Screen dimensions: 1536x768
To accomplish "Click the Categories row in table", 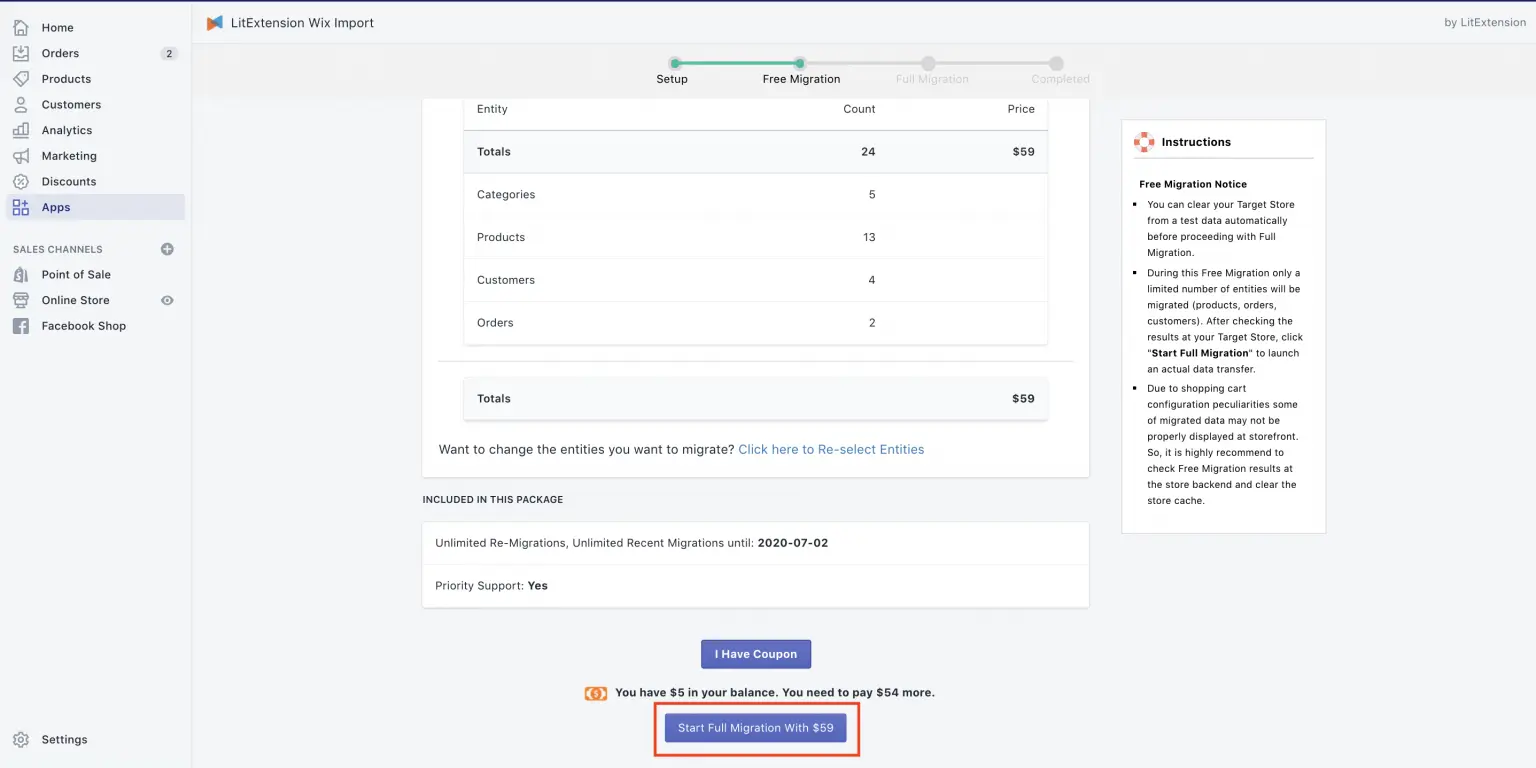I will [755, 195].
